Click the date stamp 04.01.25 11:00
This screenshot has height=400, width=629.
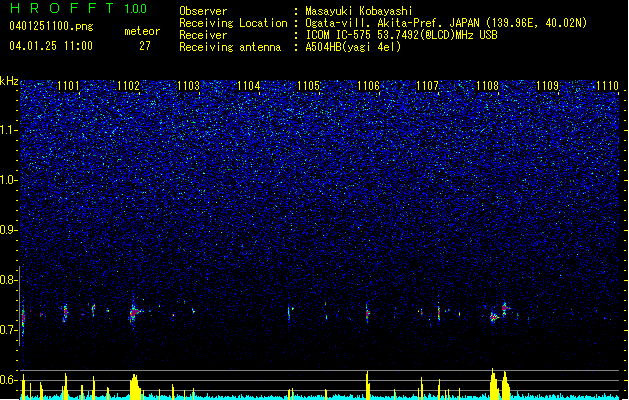tap(51, 46)
